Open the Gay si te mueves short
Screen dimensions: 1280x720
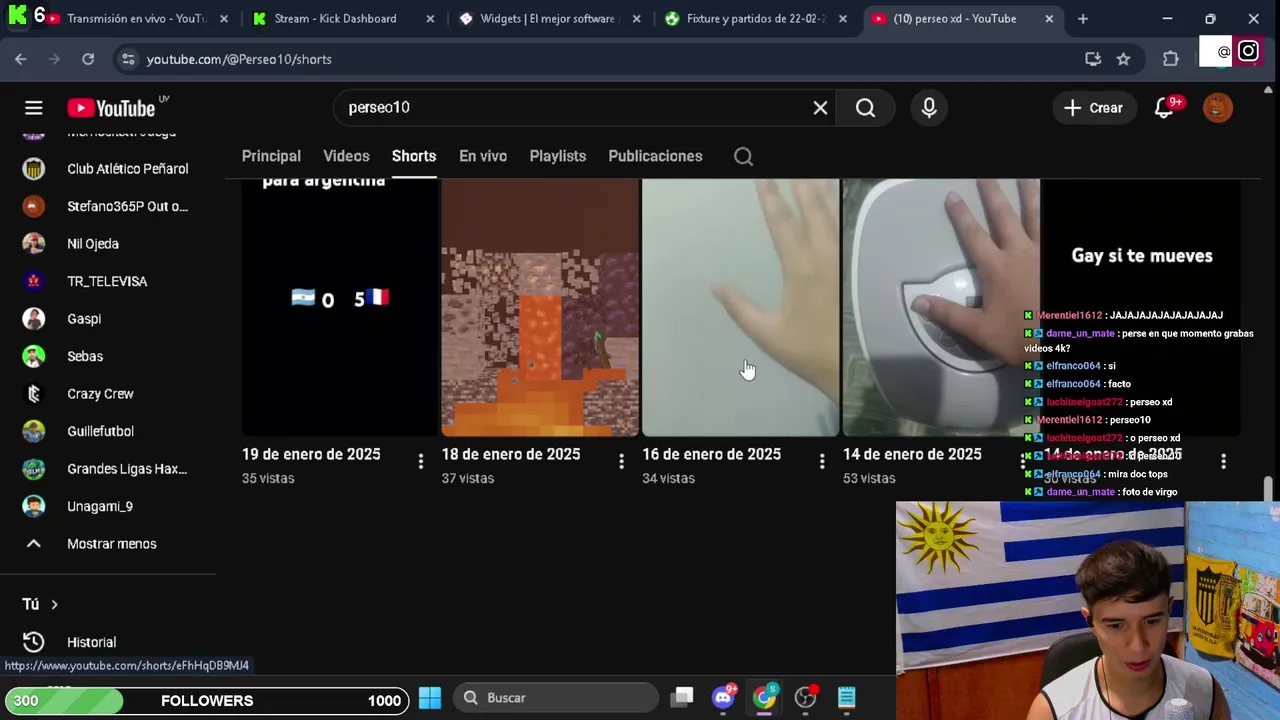[x=1141, y=308]
